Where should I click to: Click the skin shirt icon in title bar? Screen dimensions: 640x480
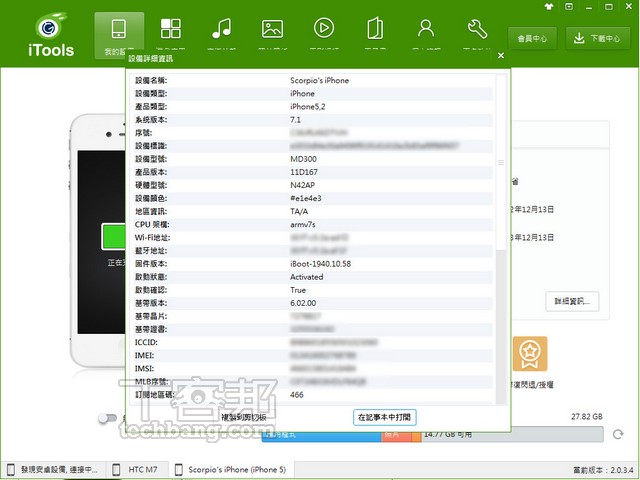[x=549, y=7]
